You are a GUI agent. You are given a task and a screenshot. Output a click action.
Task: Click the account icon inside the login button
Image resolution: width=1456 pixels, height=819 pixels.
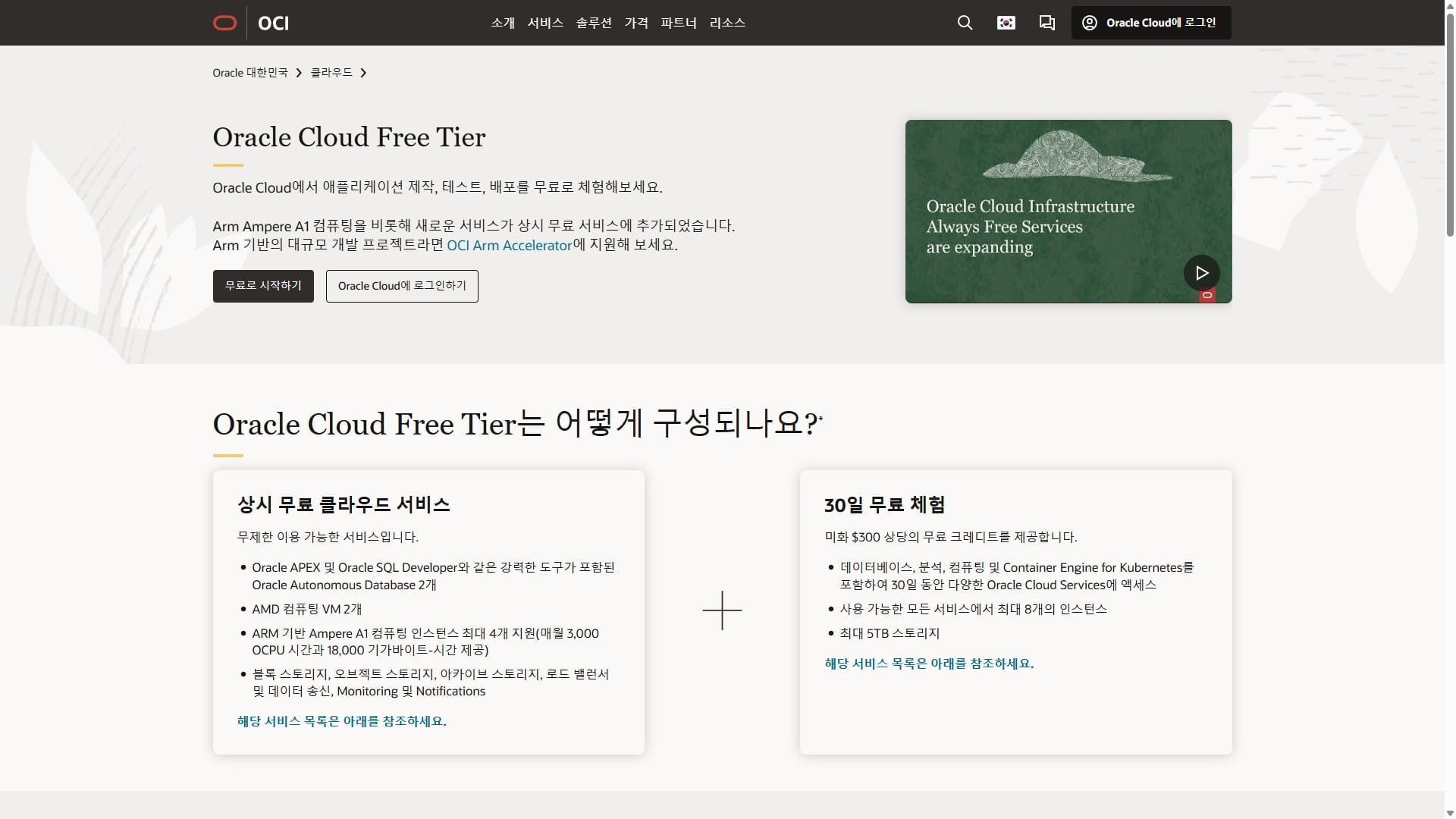(x=1090, y=23)
